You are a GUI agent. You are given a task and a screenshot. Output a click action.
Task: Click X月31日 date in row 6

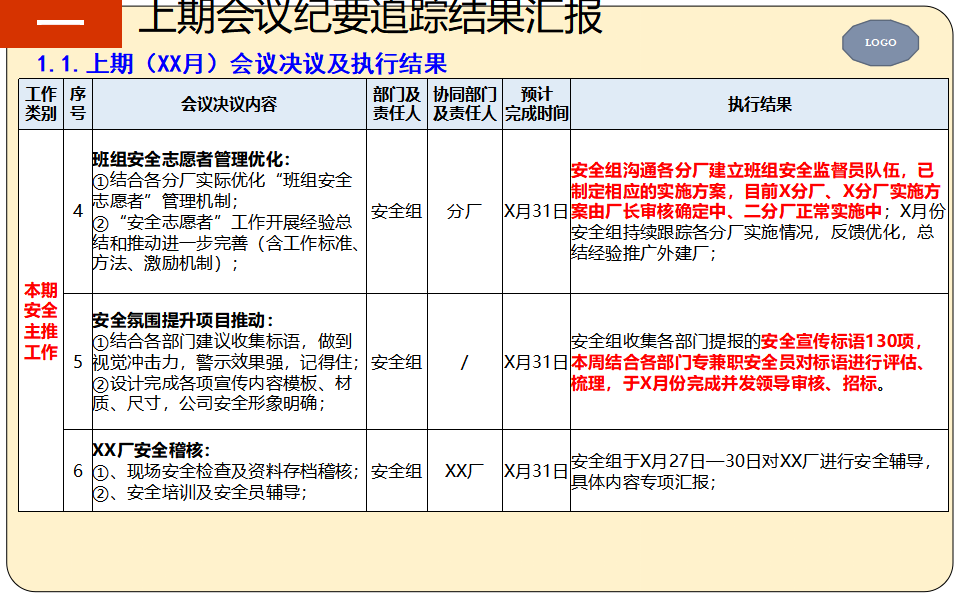coord(536,471)
